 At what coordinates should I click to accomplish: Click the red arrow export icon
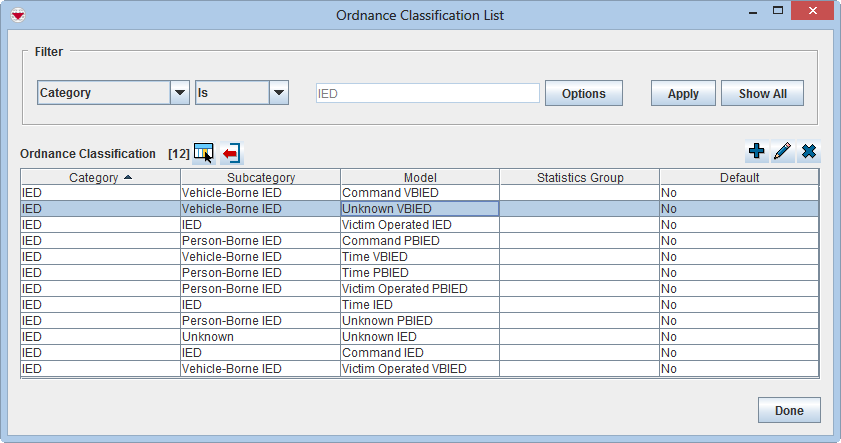(x=231, y=153)
